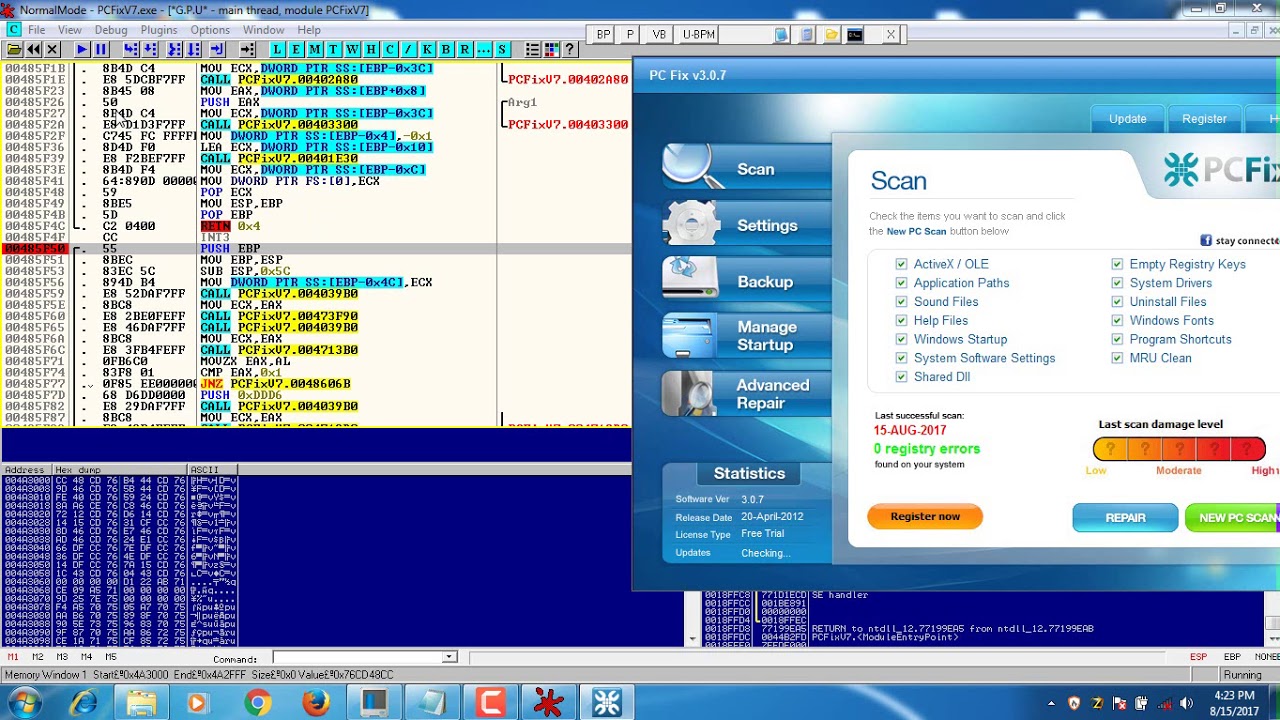The width and height of the screenshot is (1280, 720).
Task: Click inside the Command input field
Action: (358, 657)
